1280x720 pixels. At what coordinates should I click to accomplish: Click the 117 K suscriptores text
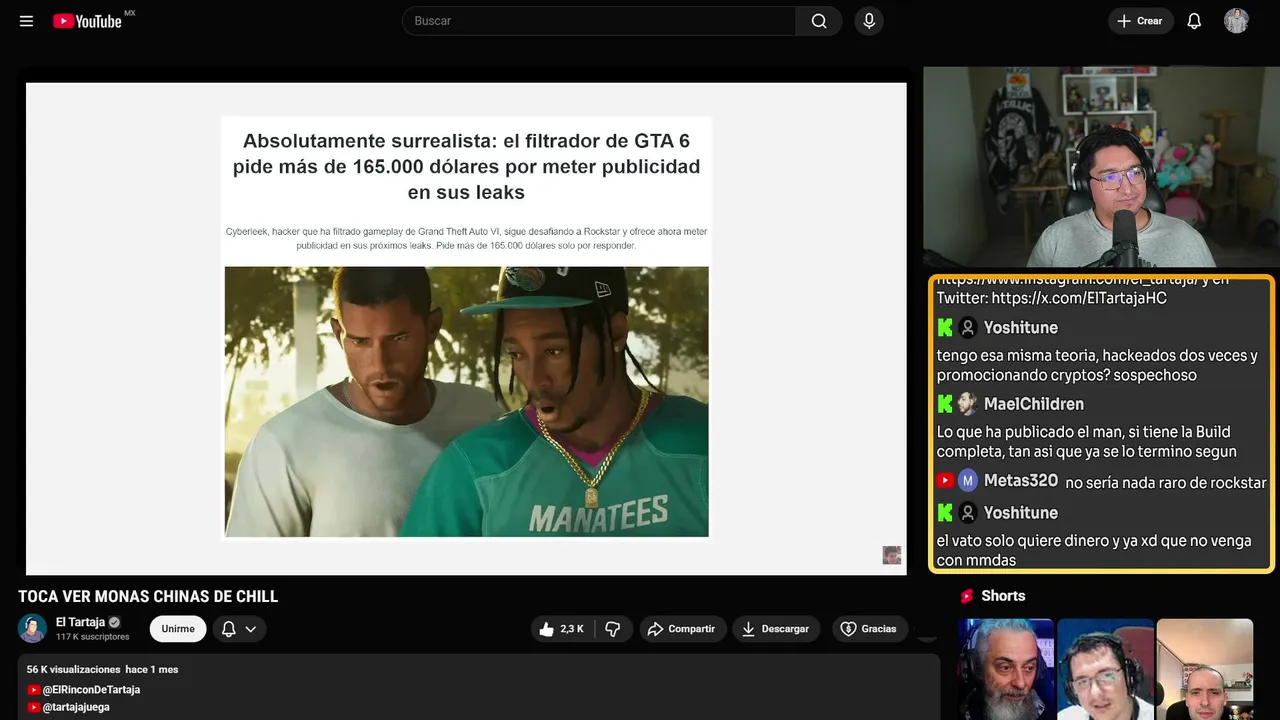coord(93,637)
